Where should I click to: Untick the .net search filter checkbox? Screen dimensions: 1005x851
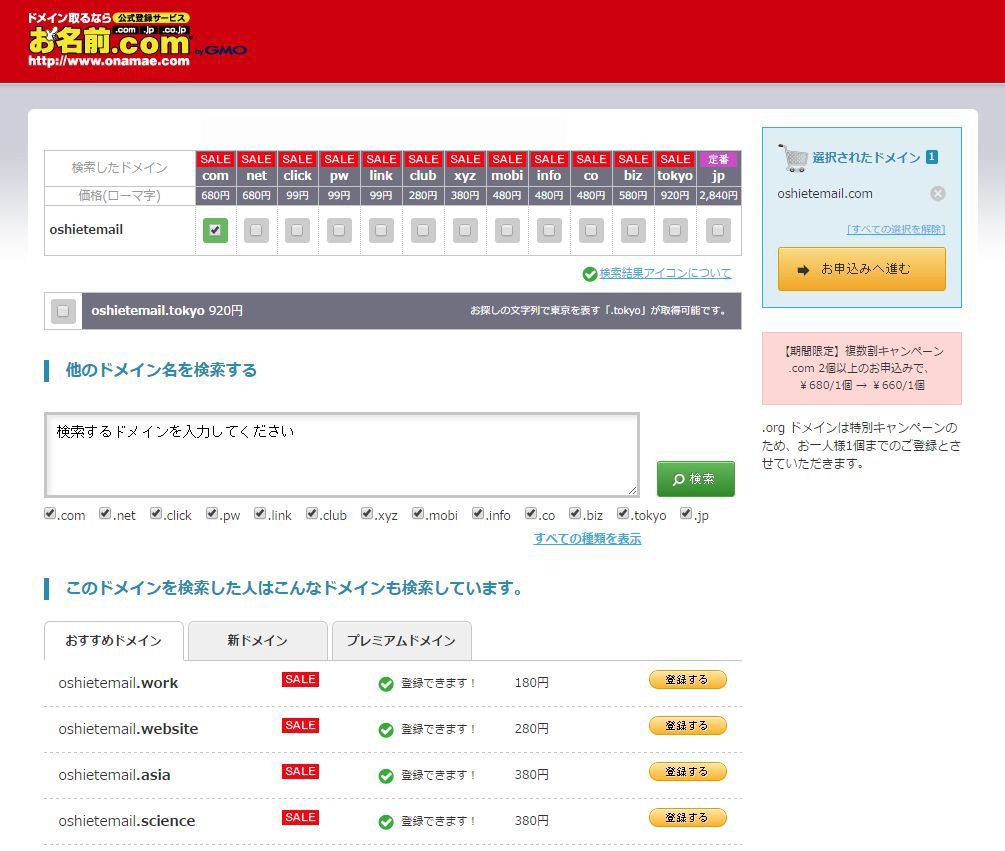[105, 513]
